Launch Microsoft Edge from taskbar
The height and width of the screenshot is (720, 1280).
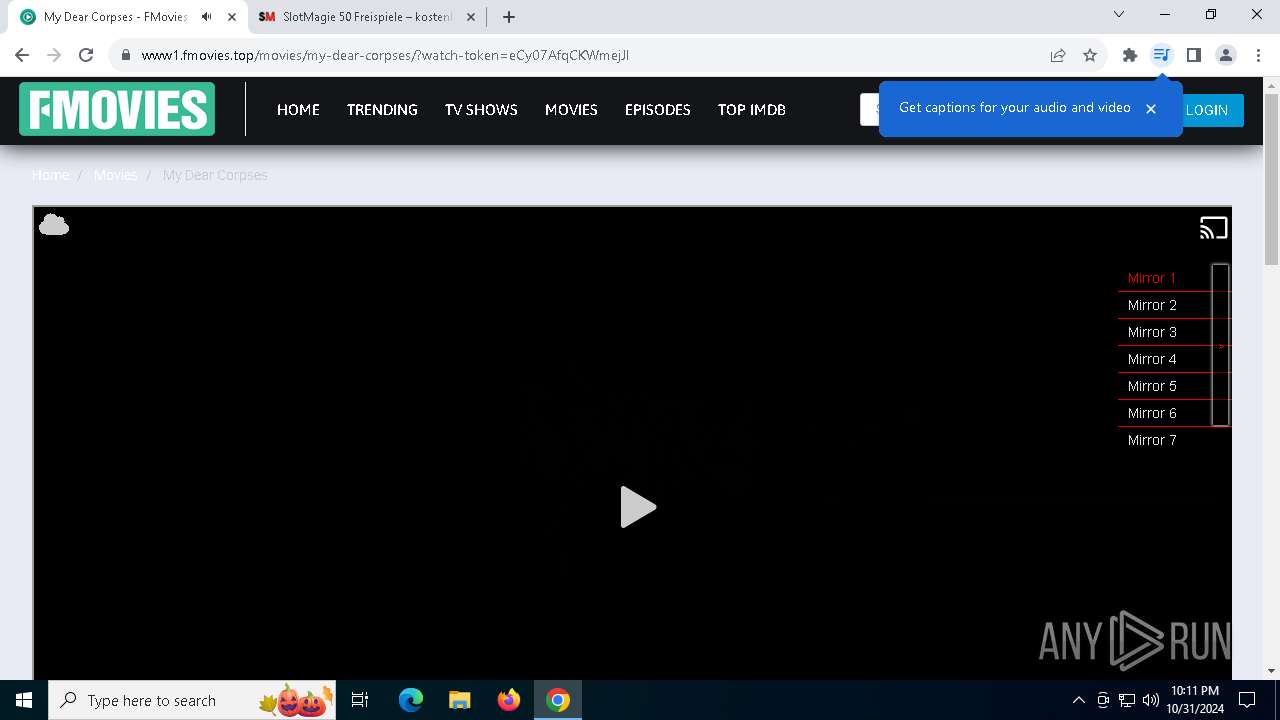click(411, 700)
